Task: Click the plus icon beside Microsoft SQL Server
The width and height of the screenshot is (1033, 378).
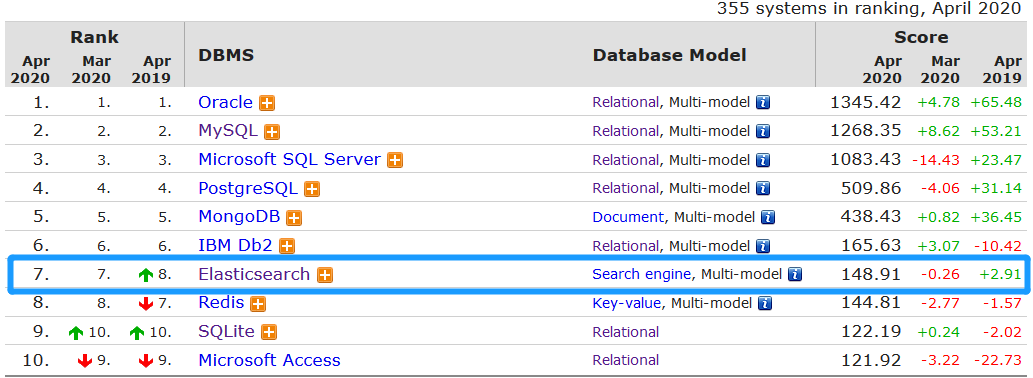Action: click(395, 160)
